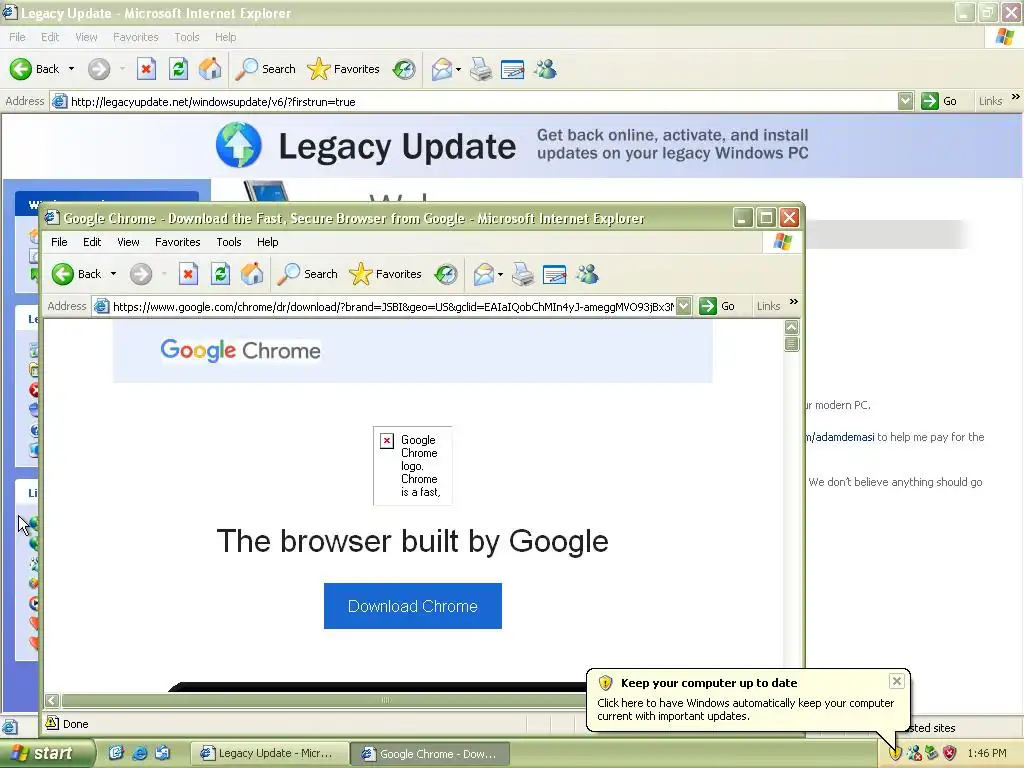This screenshot has width=1024, height=768.
Task: Click Windows Update yellow shield tray icon
Action: click(895, 753)
